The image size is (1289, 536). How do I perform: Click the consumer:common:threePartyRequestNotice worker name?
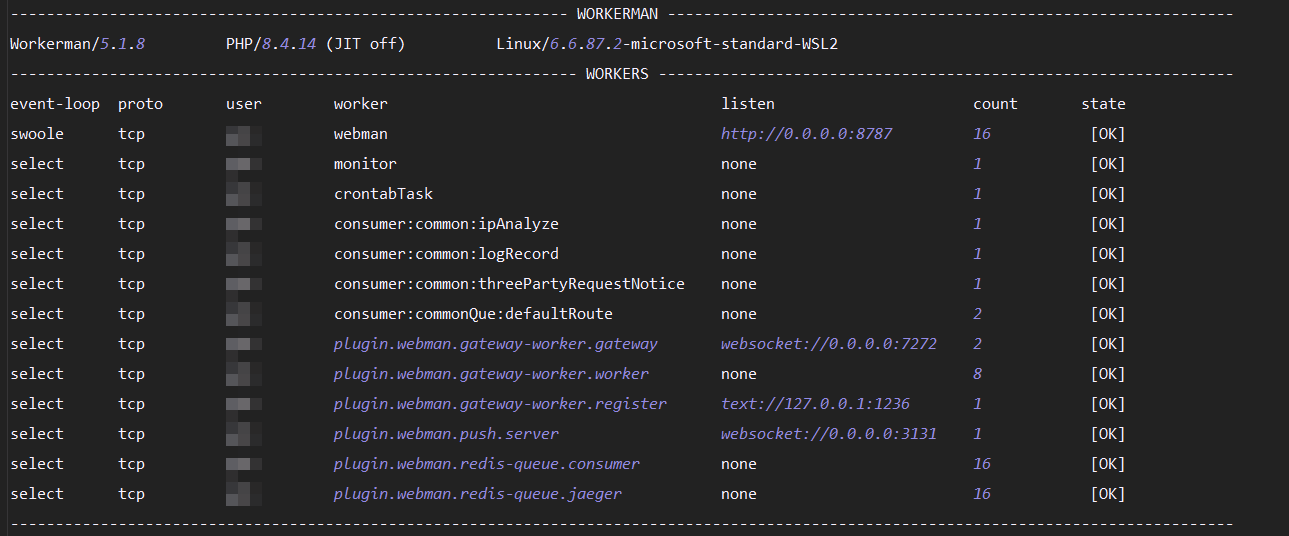coord(509,284)
